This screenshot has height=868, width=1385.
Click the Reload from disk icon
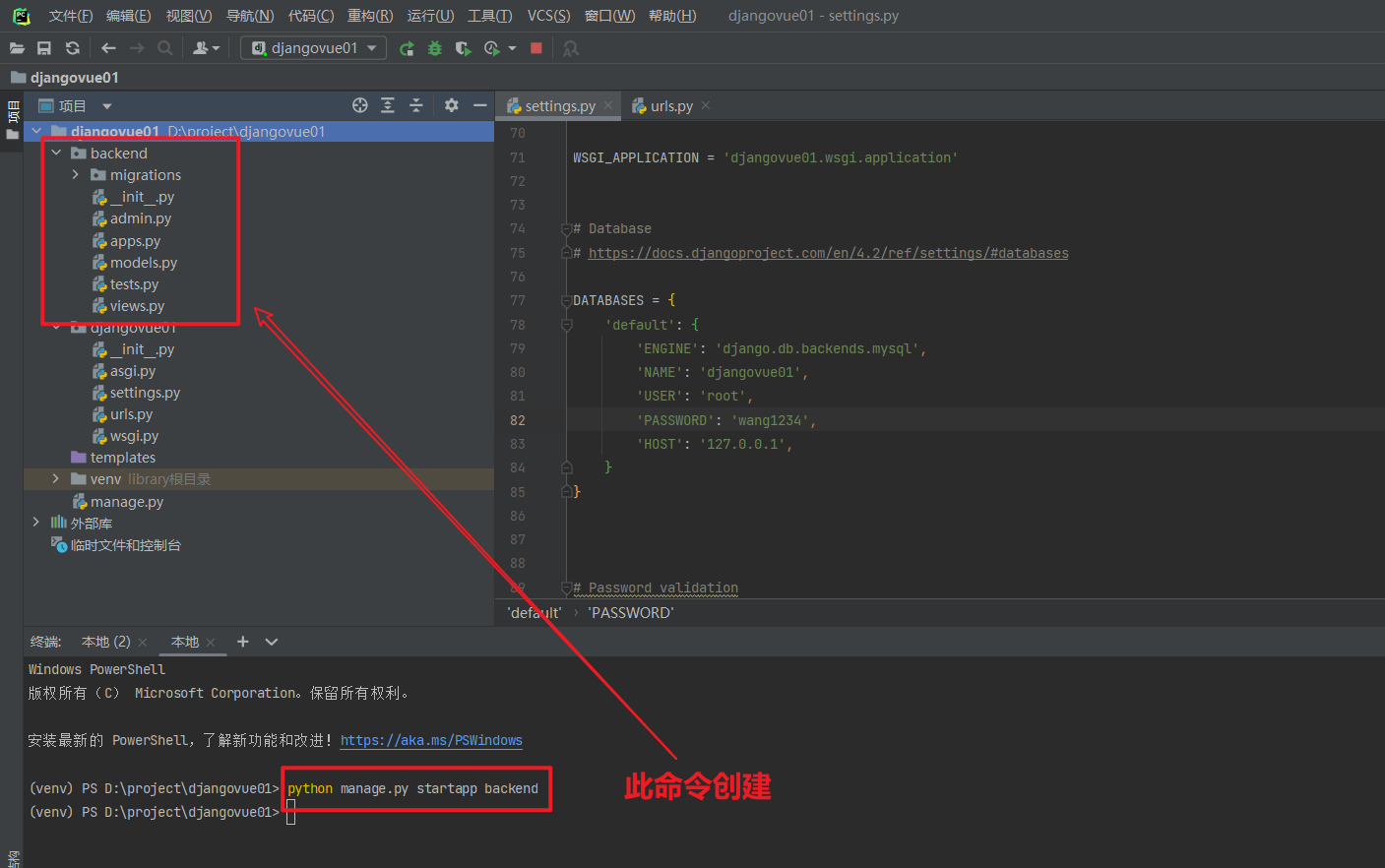pyautogui.click(x=72, y=48)
